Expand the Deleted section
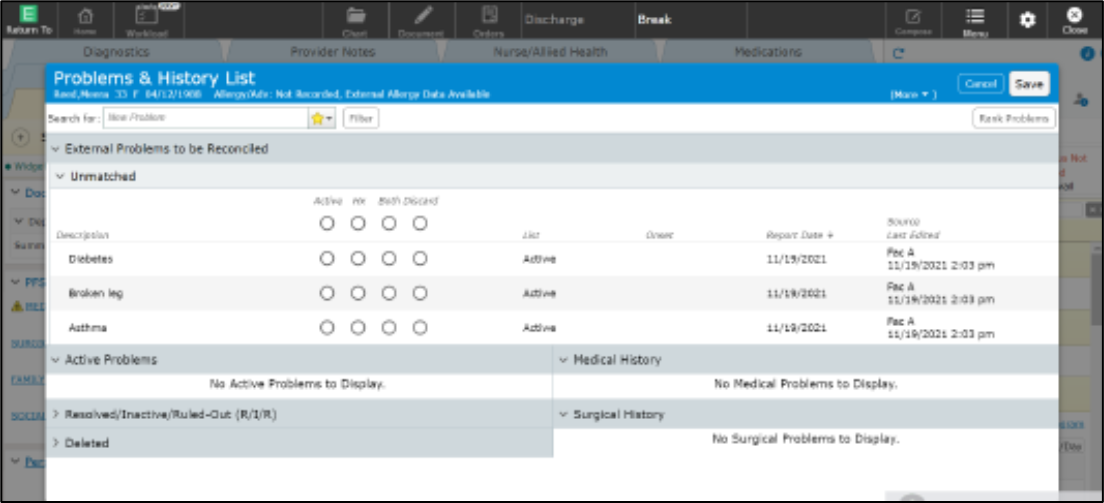Image resolution: width=1104 pixels, height=503 pixels. point(56,443)
